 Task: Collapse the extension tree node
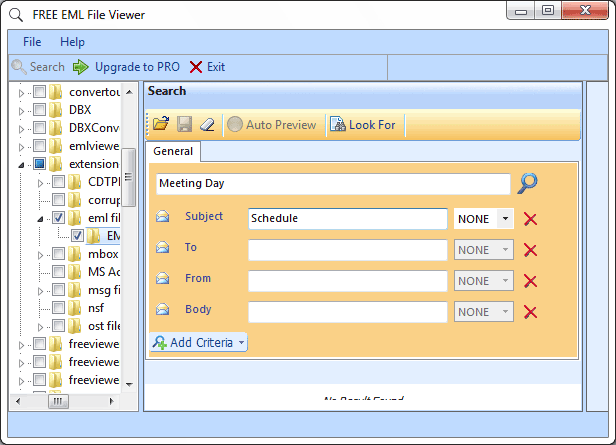[22, 165]
